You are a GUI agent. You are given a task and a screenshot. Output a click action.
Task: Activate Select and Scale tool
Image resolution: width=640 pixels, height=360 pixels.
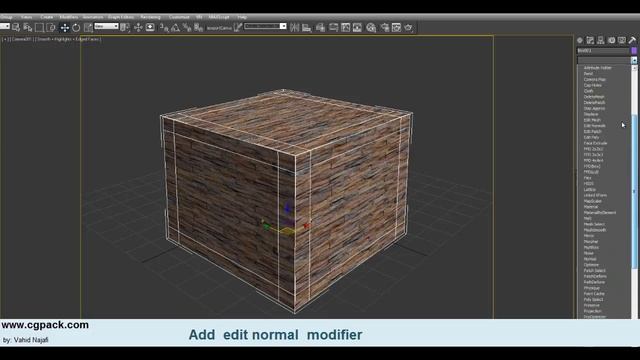(88, 27)
